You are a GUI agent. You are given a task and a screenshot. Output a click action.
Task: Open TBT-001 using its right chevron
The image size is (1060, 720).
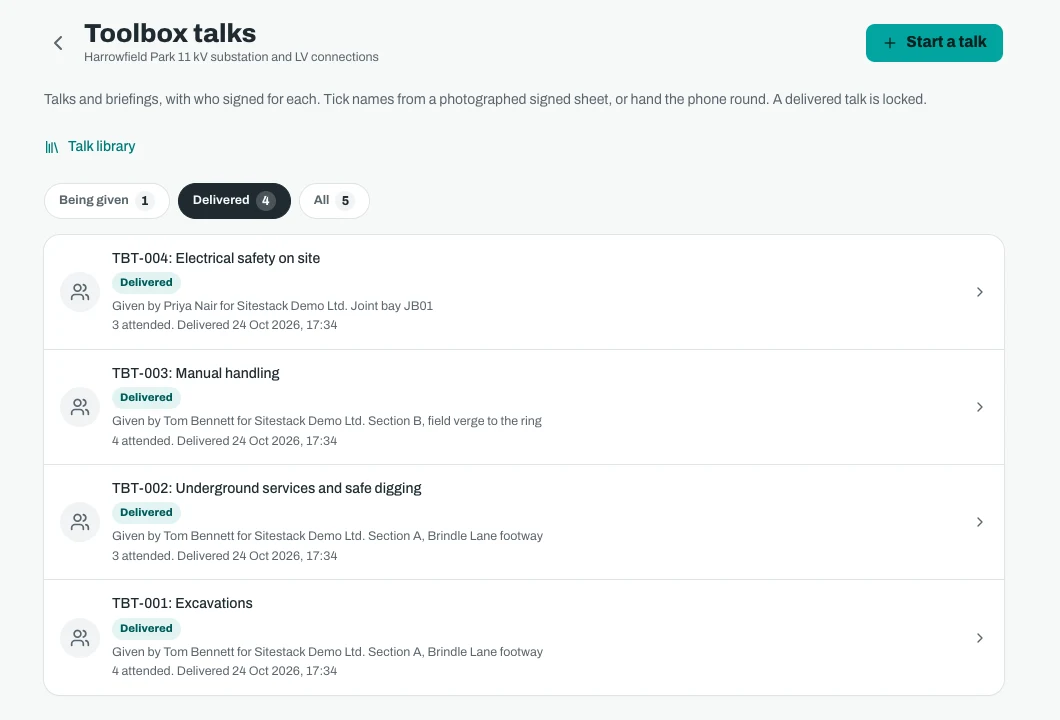pos(980,638)
